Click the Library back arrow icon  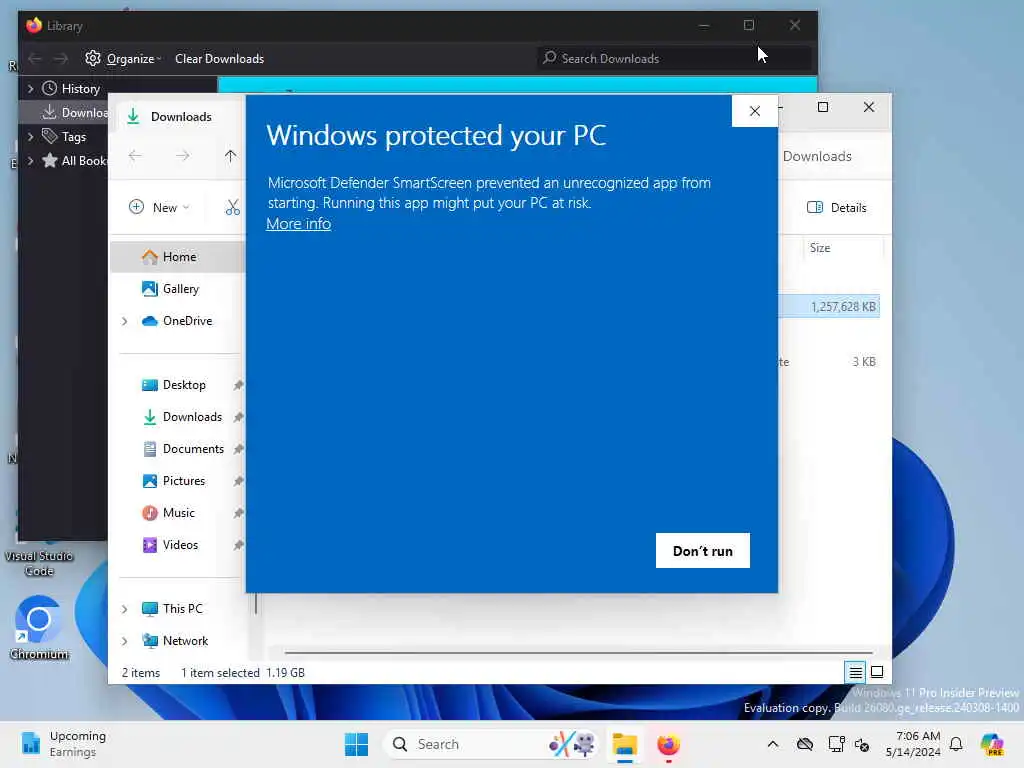[x=35, y=59]
